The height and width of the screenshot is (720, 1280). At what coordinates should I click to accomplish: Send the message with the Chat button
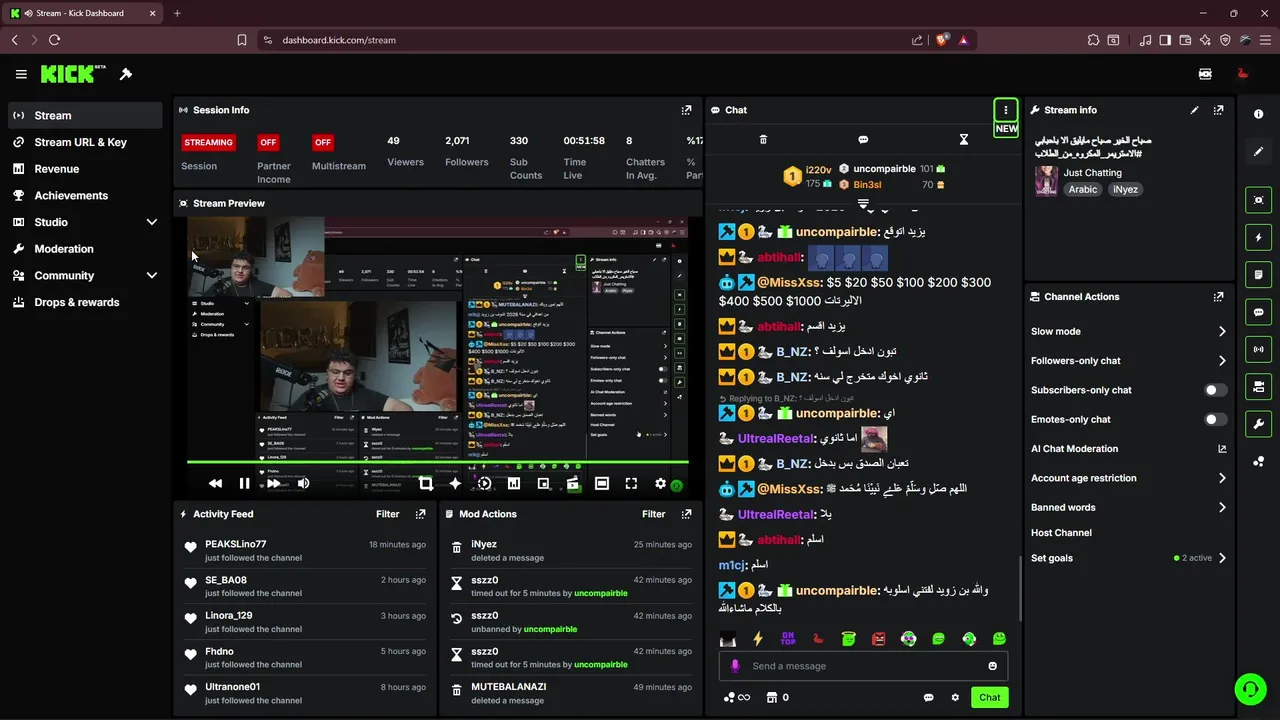990,697
